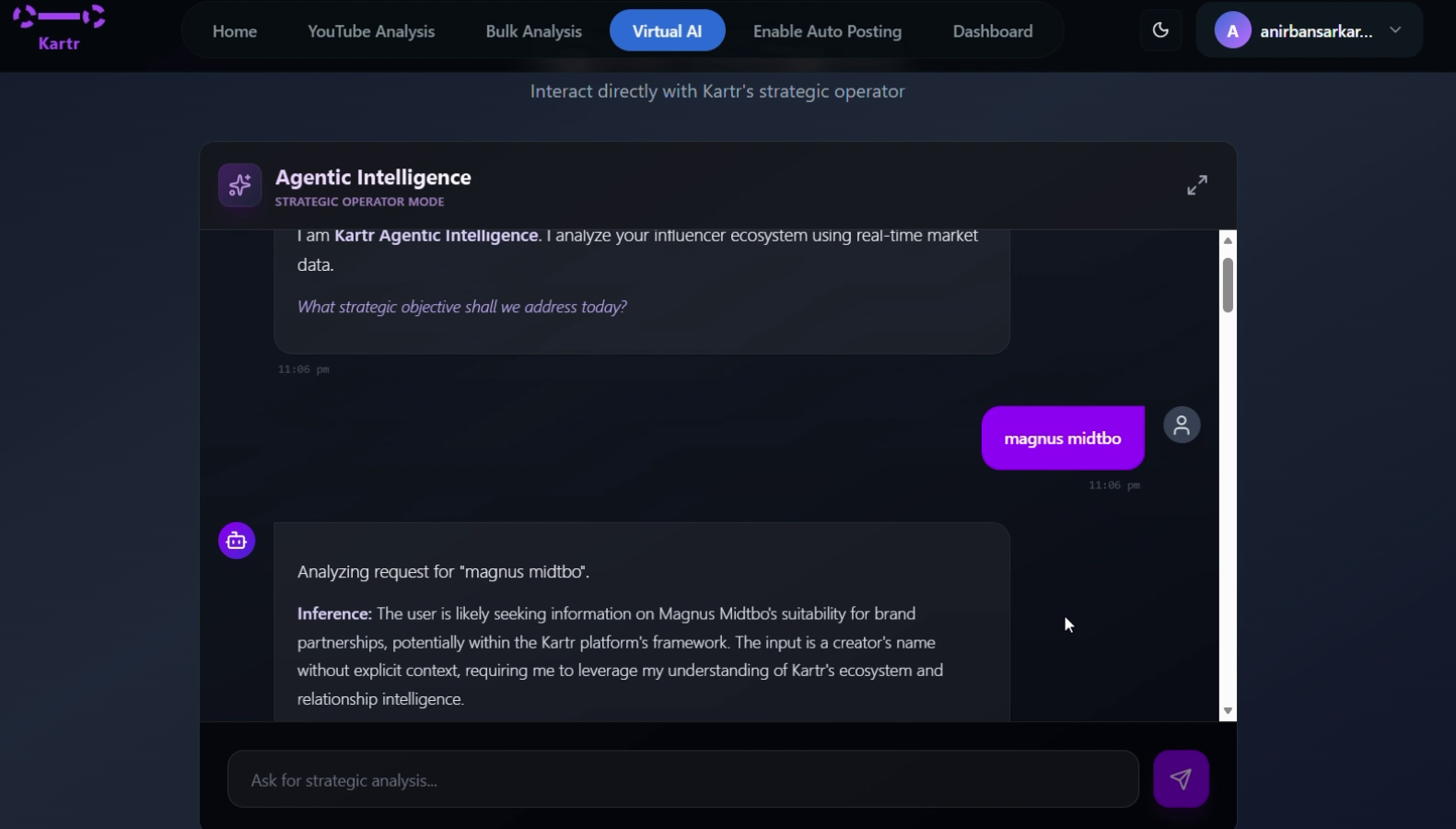Expand chat to fullscreen
This screenshot has width=1456, height=829.
1196,185
